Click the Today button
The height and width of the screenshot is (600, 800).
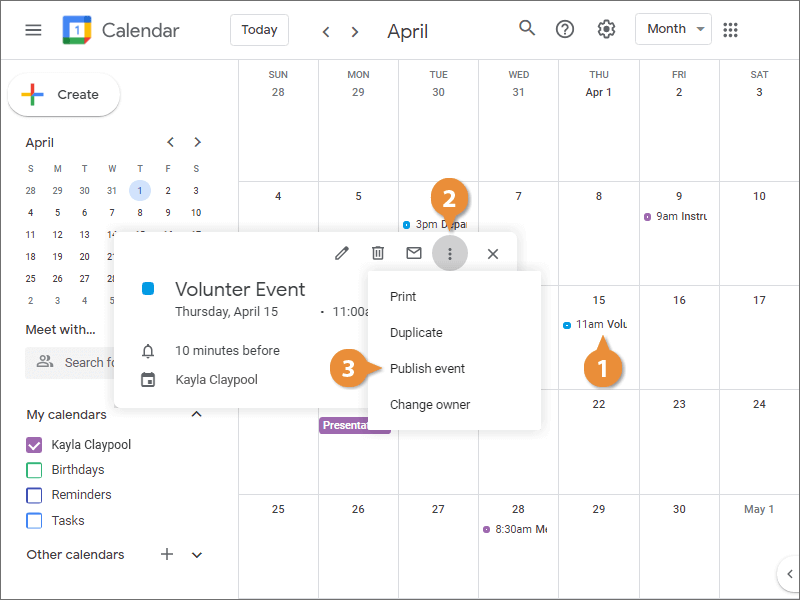click(x=259, y=30)
